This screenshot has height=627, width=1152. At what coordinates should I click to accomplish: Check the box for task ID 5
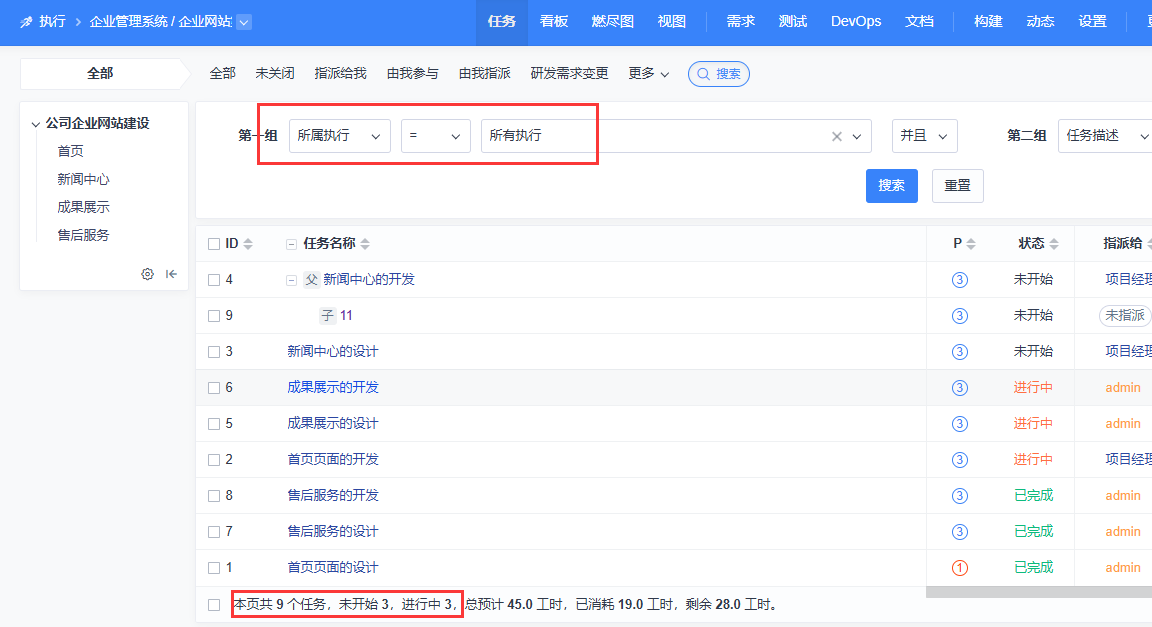[214, 424]
